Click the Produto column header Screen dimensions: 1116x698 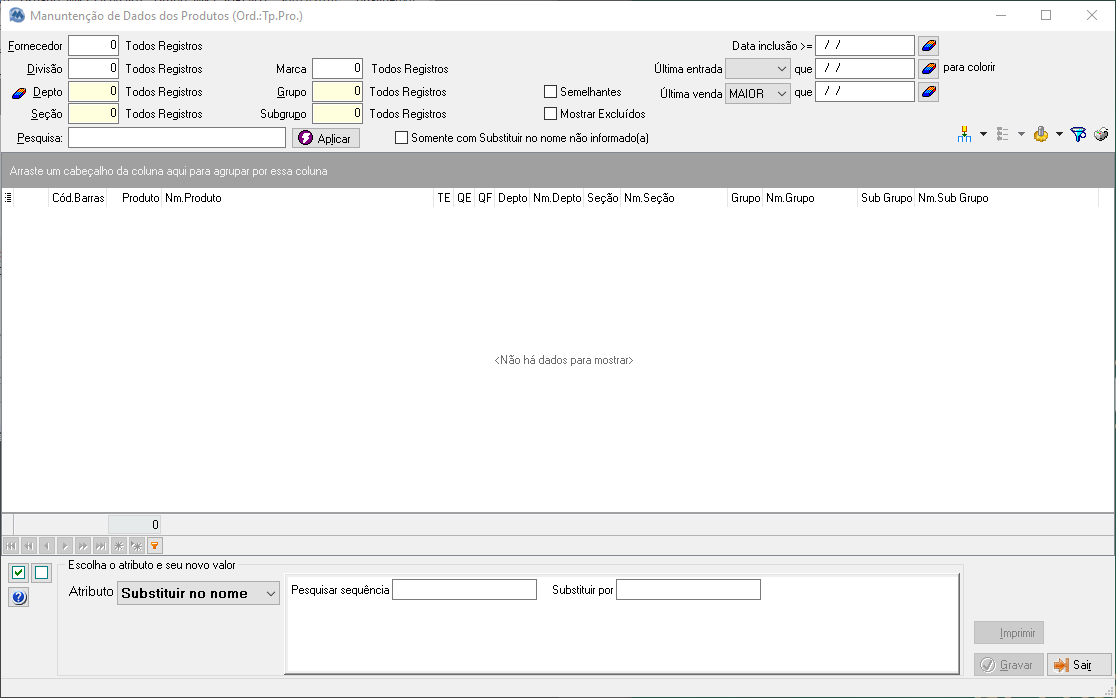click(x=135, y=198)
